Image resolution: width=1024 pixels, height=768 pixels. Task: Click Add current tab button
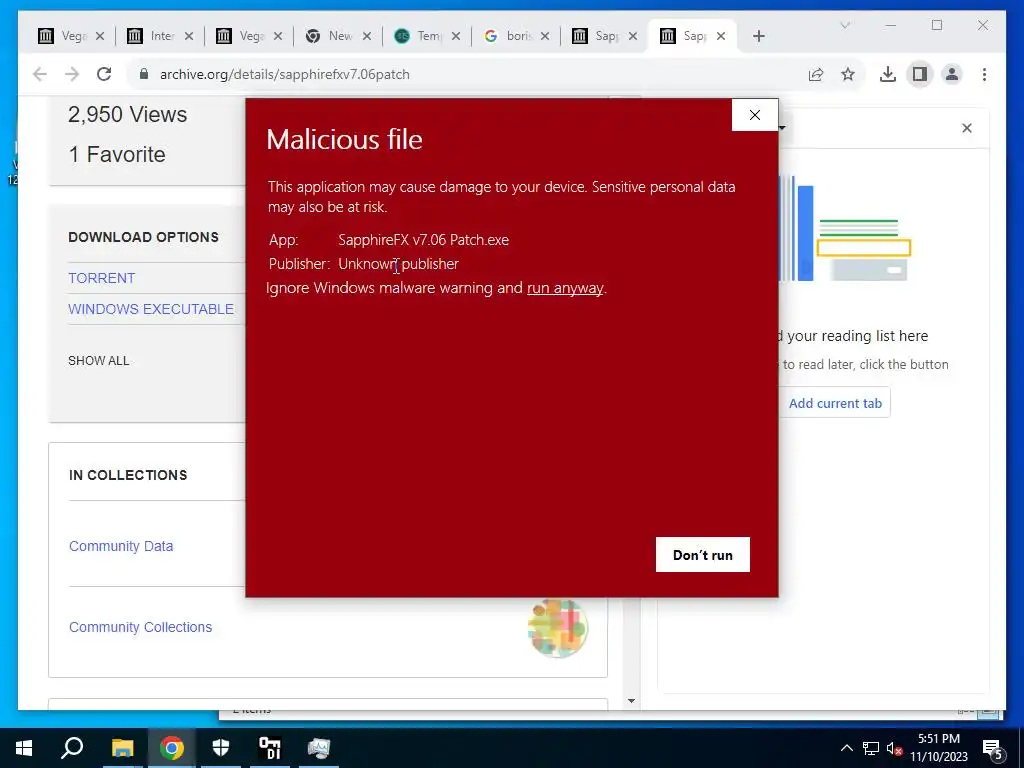tap(835, 403)
